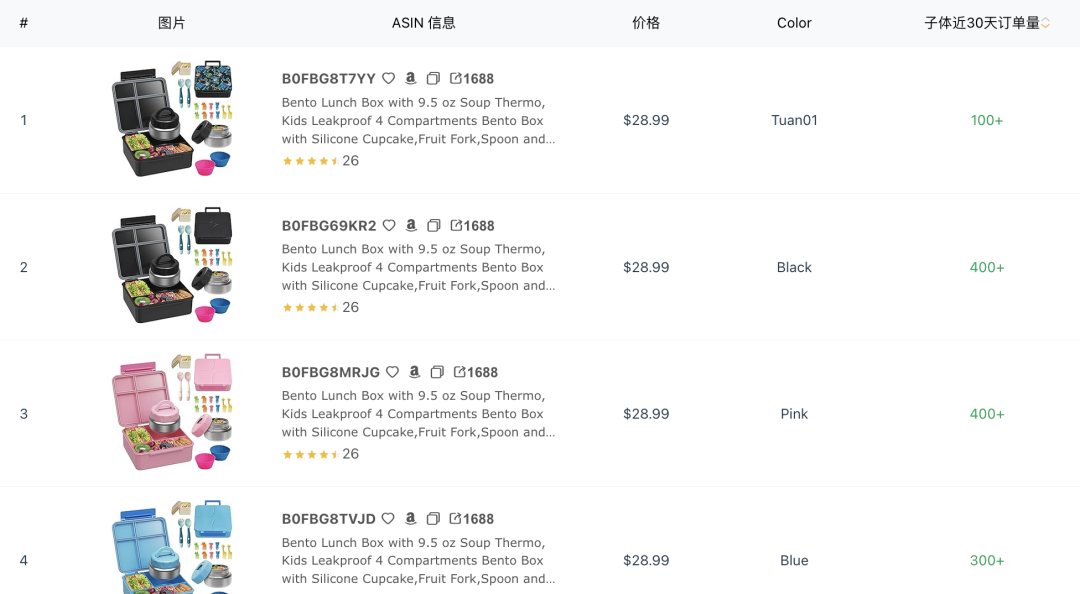Image resolution: width=1080 pixels, height=594 pixels.
Task: Click the Amazon icon for B0FBG69KR2
Action: [x=411, y=225]
